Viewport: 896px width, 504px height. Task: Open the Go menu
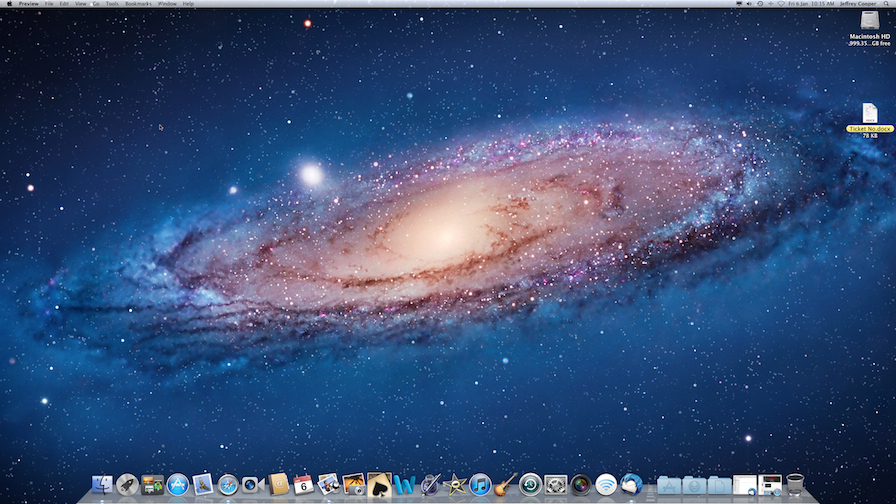pyautogui.click(x=96, y=4)
